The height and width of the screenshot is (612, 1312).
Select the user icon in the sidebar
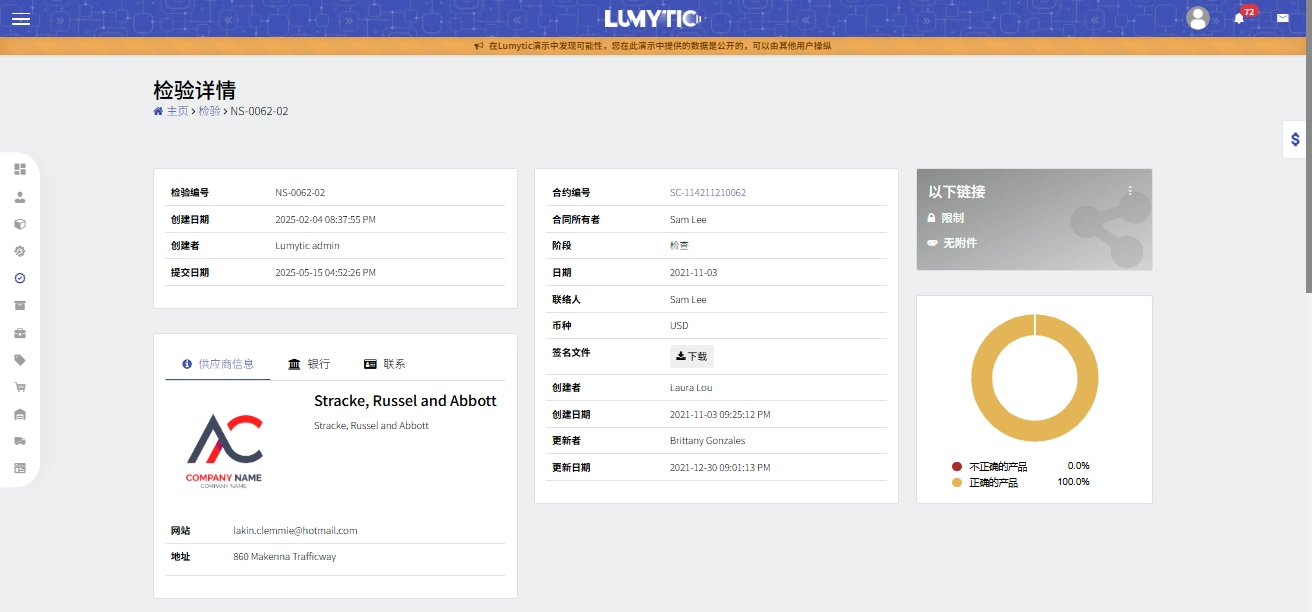20,197
